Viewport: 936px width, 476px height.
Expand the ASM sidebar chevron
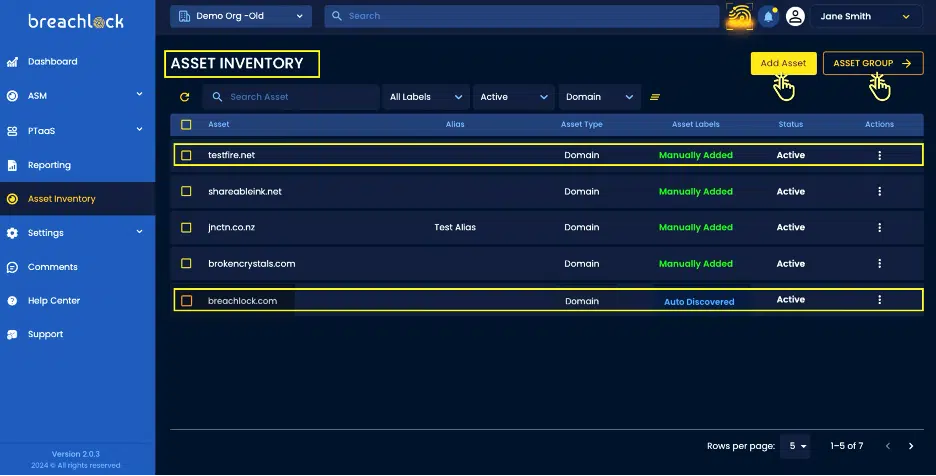139,94
